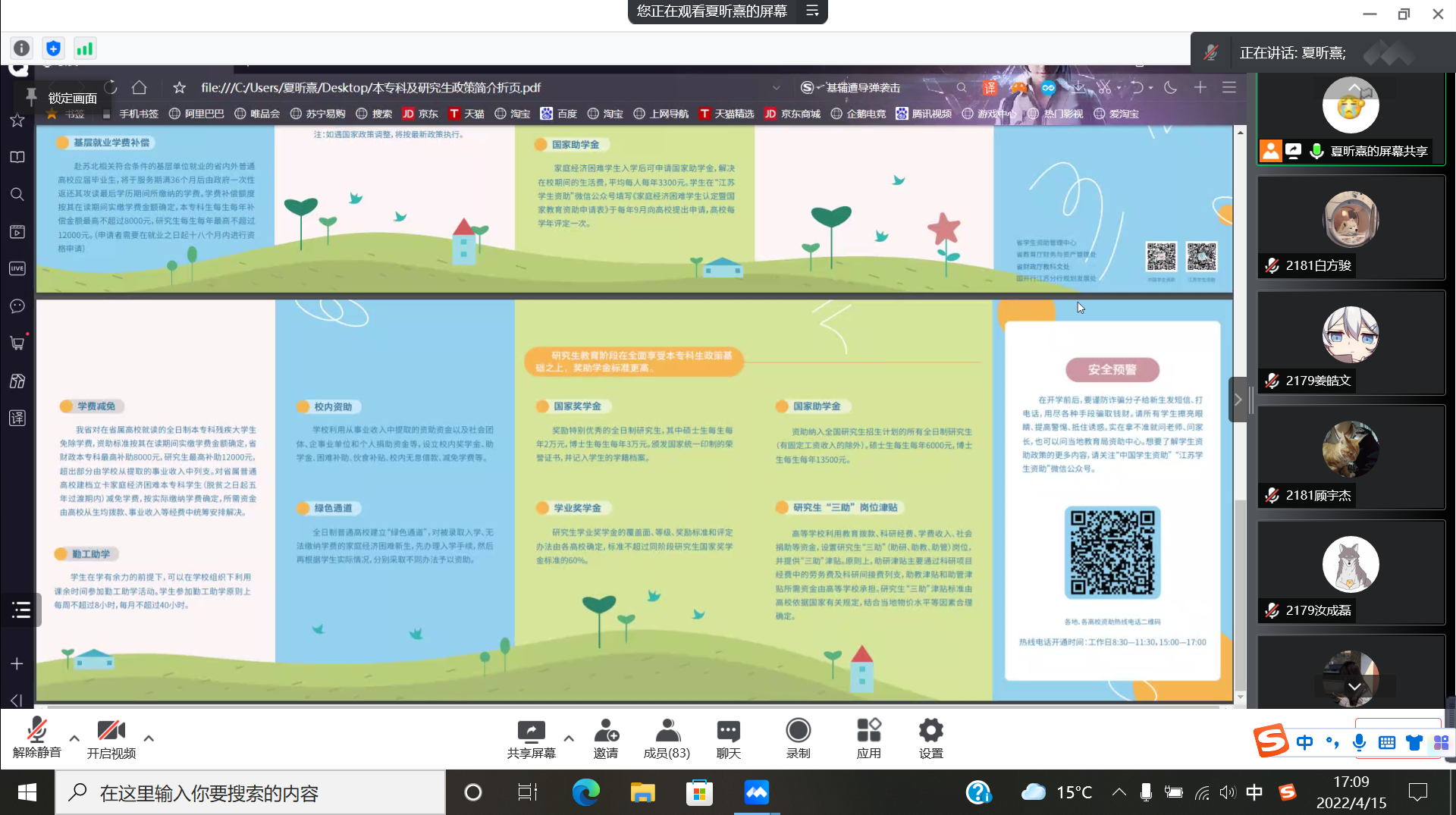This screenshot has width=1456, height=815.
Task: Open the Apps icon
Action: (x=868, y=732)
